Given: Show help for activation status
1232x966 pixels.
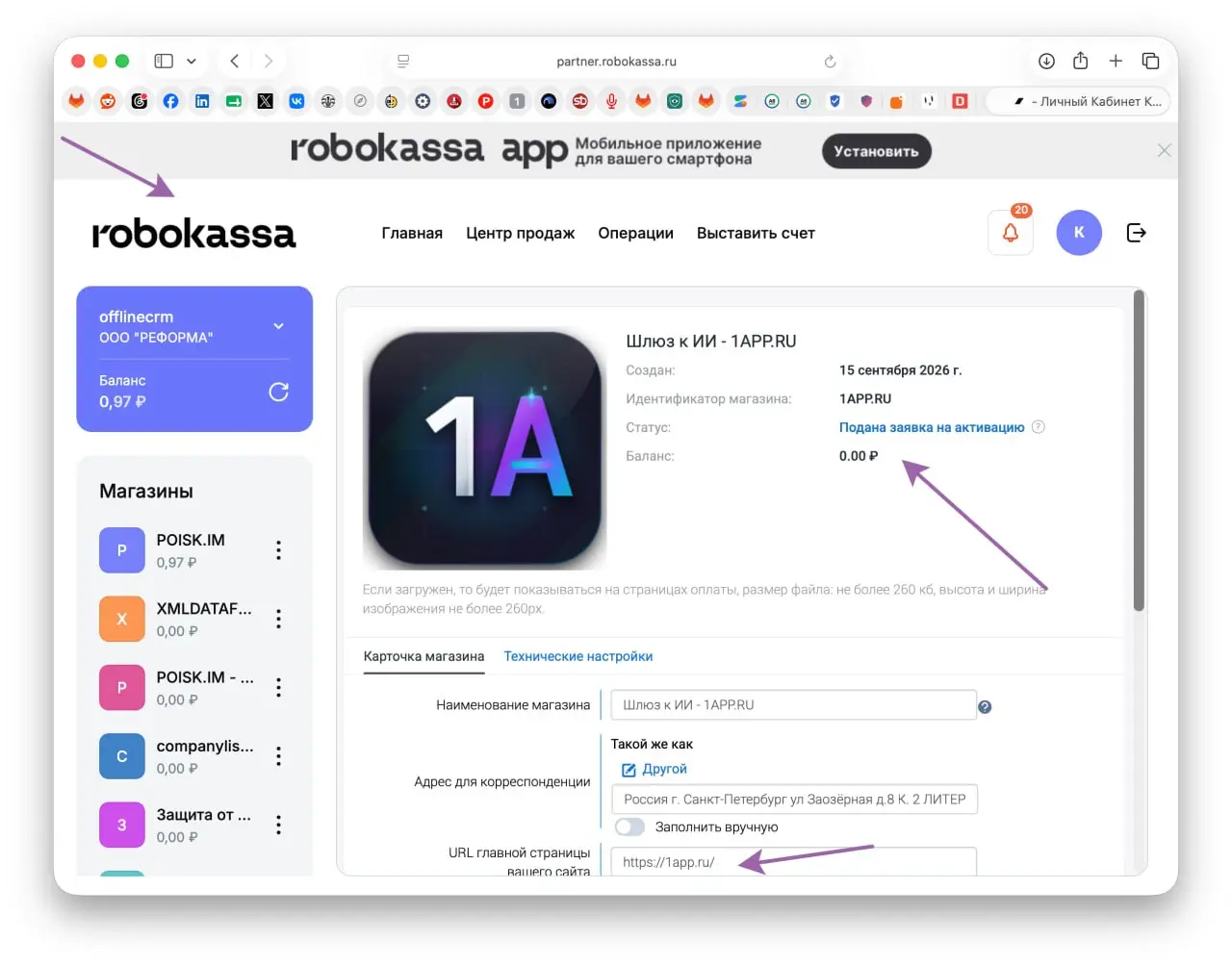Looking at the screenshot, I should coord(1038,427).
